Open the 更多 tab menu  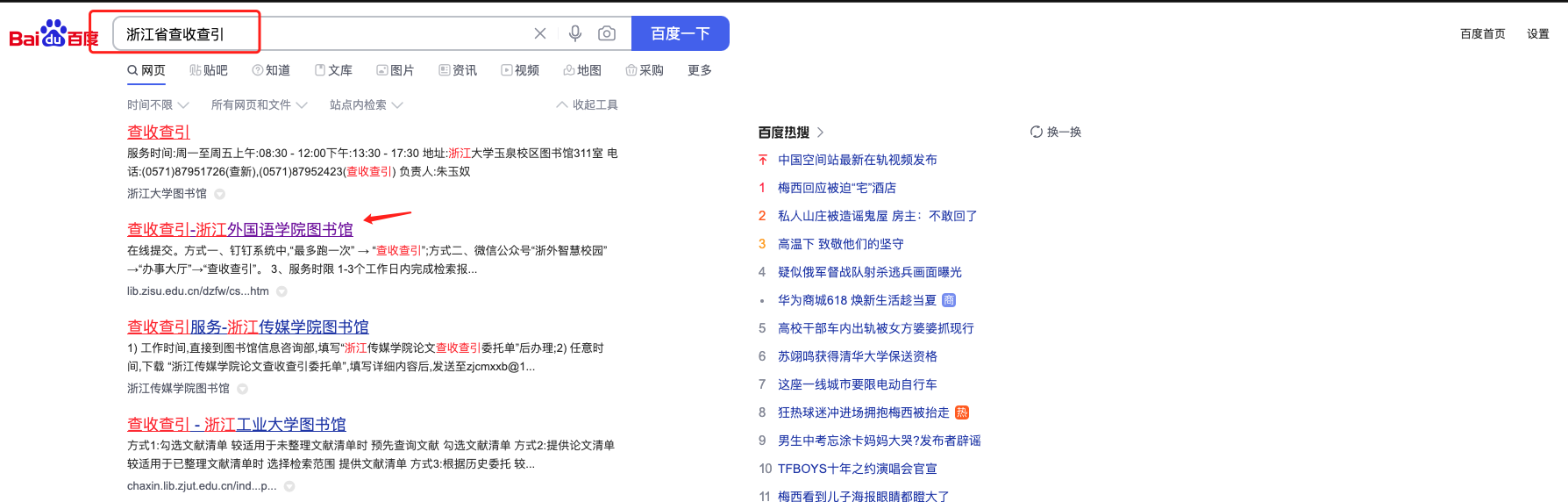click(700, 70)
